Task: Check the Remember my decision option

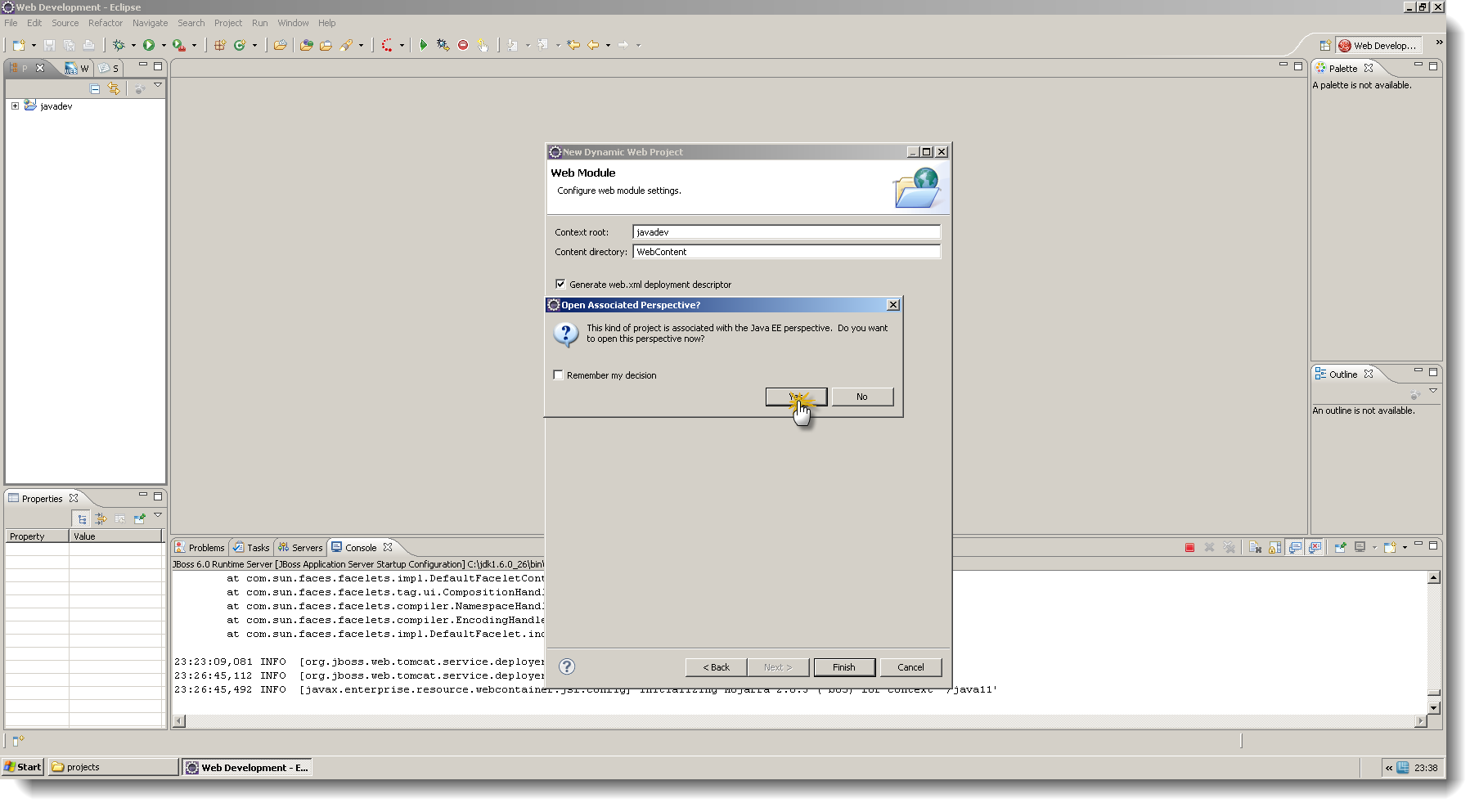Action: [x=558, y=375]
